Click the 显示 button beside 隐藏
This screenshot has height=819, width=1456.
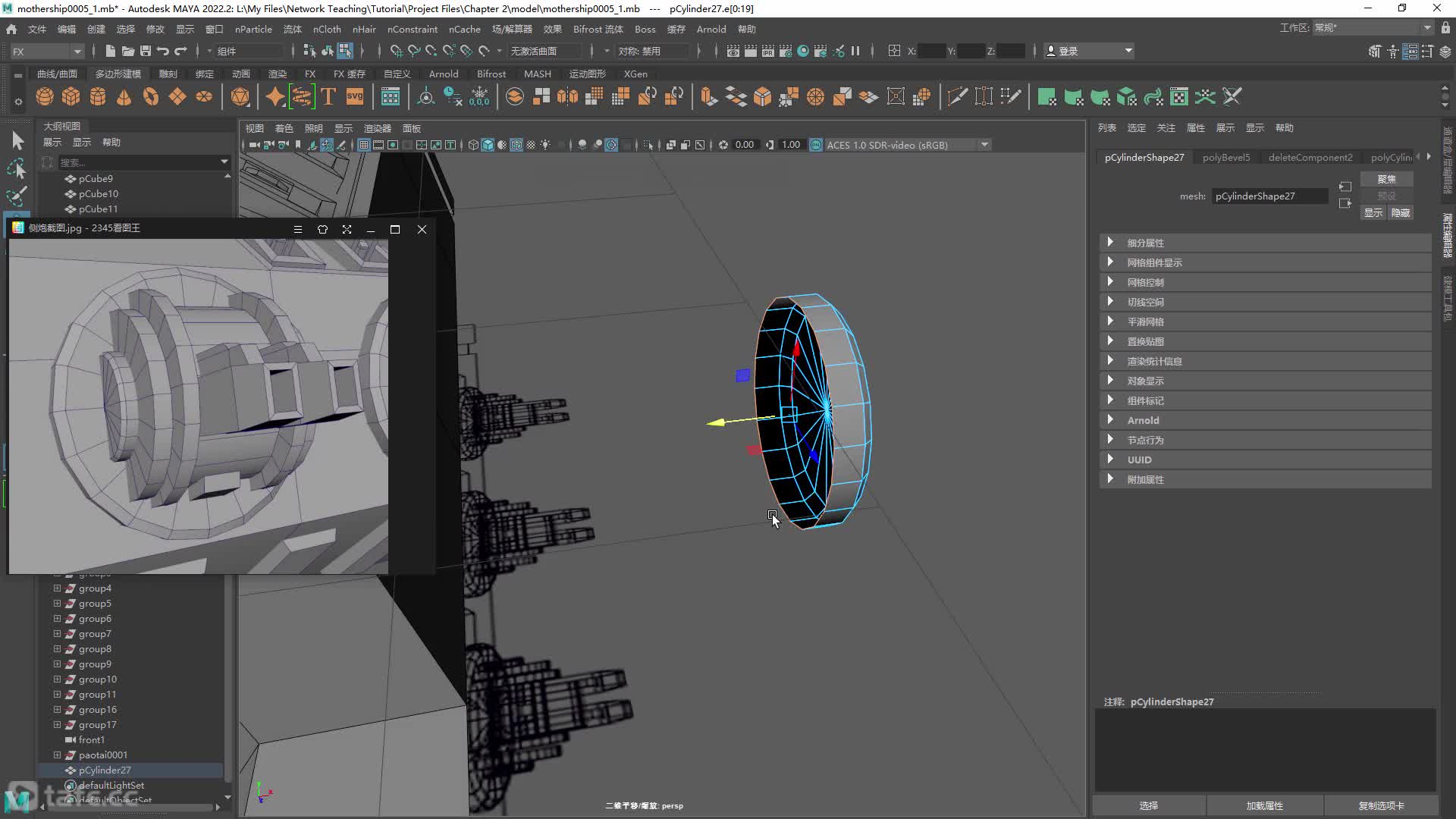pyautogui.click(x=1373, y=213)
